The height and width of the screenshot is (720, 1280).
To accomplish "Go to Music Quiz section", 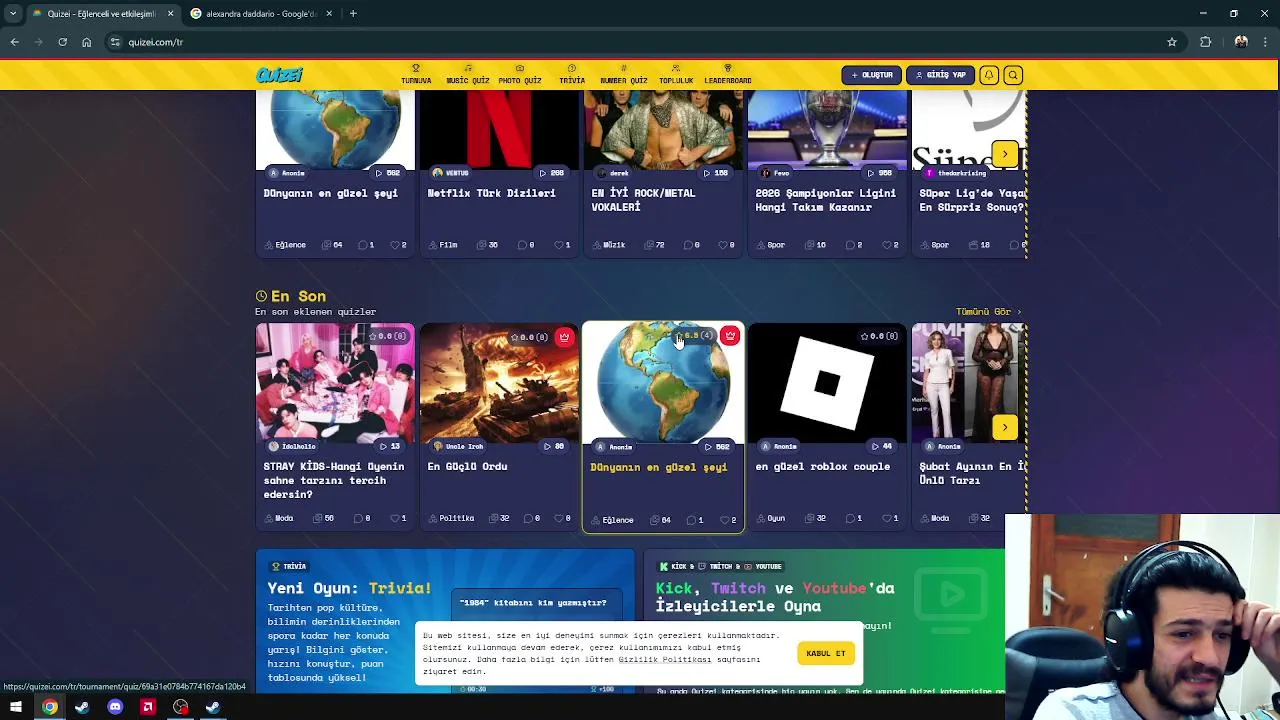I will pyautogui.click(x=467, y=75).
